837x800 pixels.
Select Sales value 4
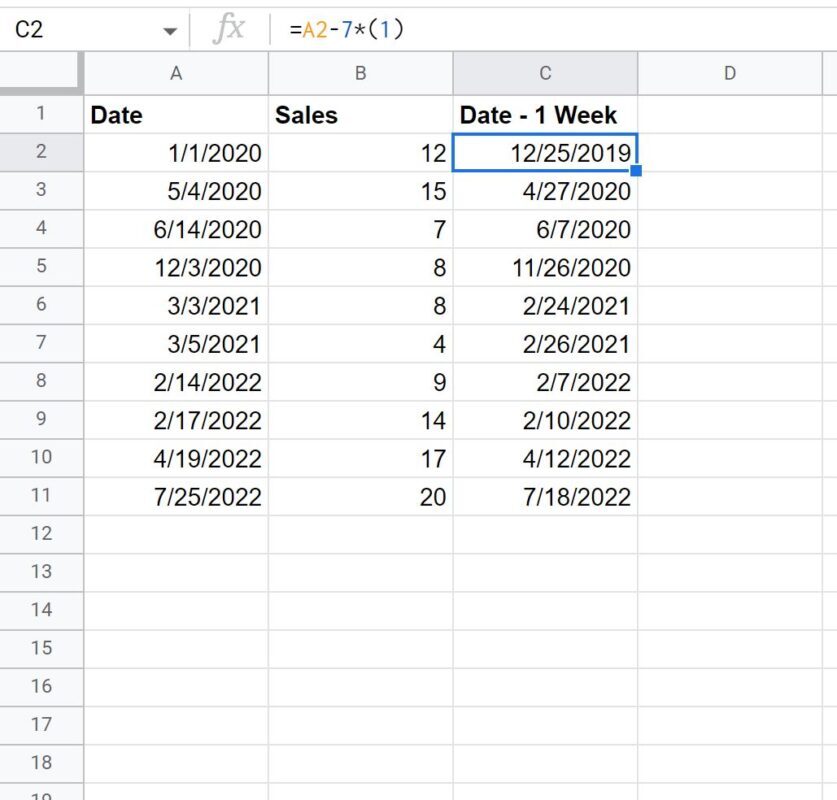tap(361, 344)
